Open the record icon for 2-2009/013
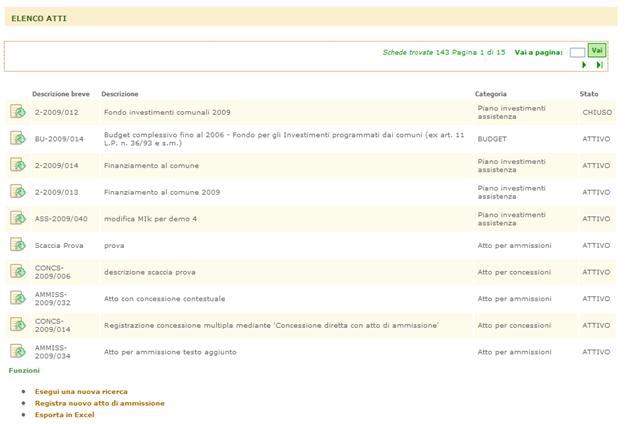625x424 pixels. [18, 192]
